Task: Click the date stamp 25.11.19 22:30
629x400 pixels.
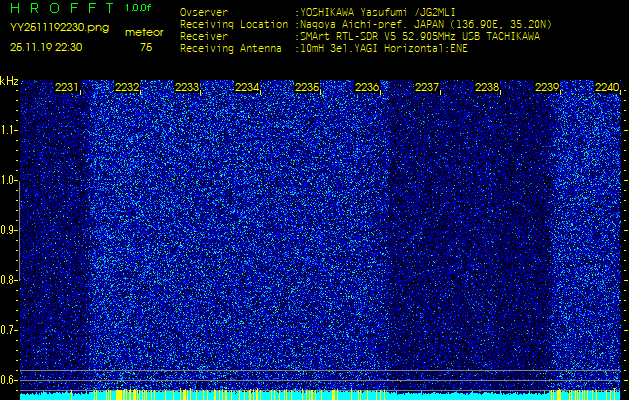Action: click(46, 47)
